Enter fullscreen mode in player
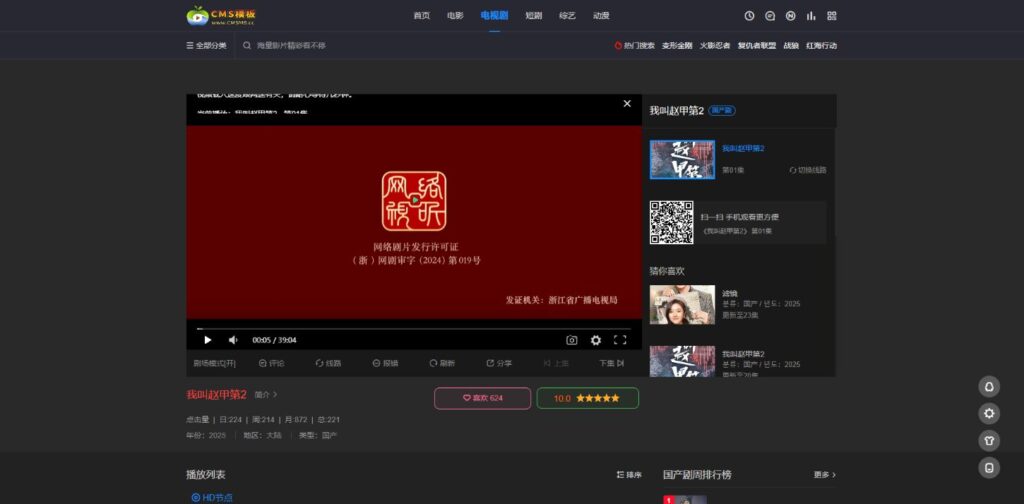 (620, 340)
